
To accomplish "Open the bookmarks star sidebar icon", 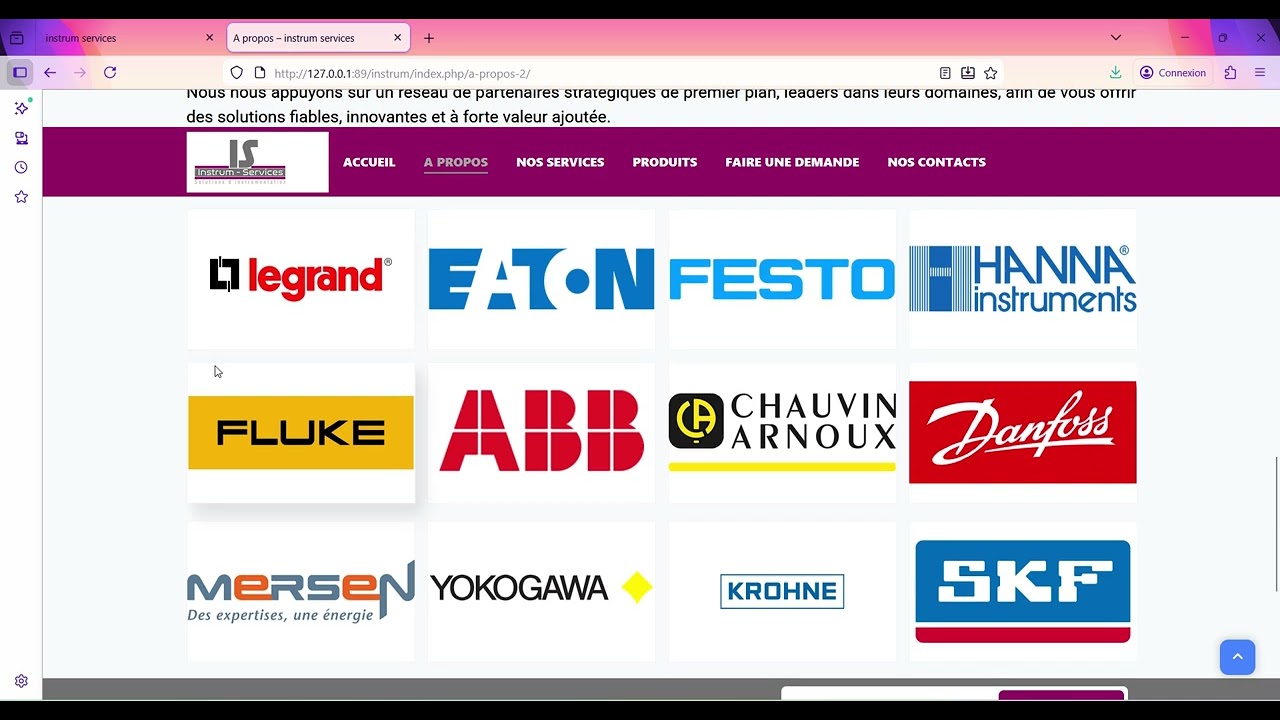I will click(21, 197).
